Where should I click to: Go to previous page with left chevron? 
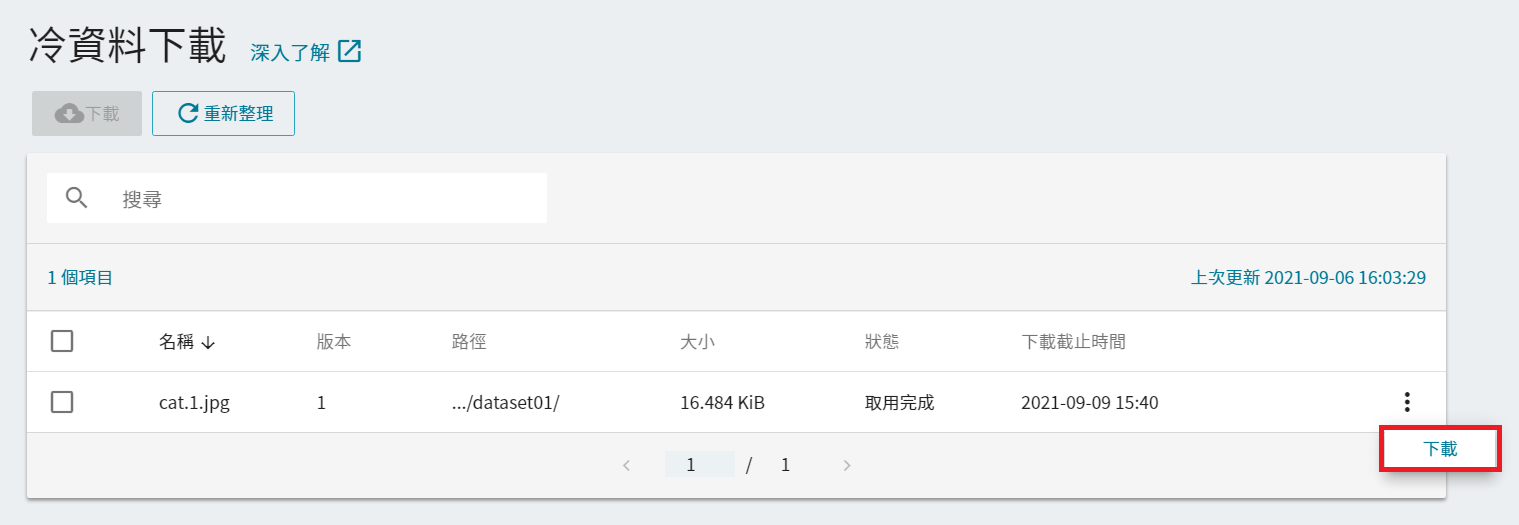pos(626,465)
